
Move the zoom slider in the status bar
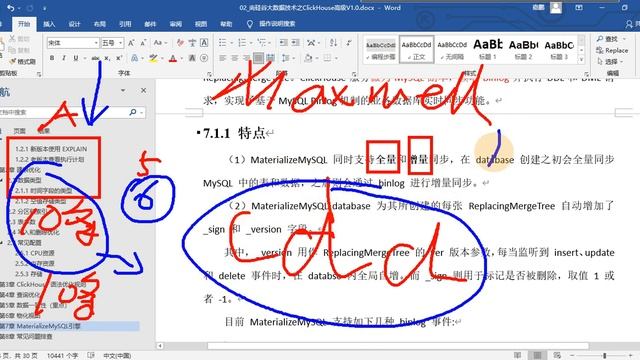coord(604,356)
